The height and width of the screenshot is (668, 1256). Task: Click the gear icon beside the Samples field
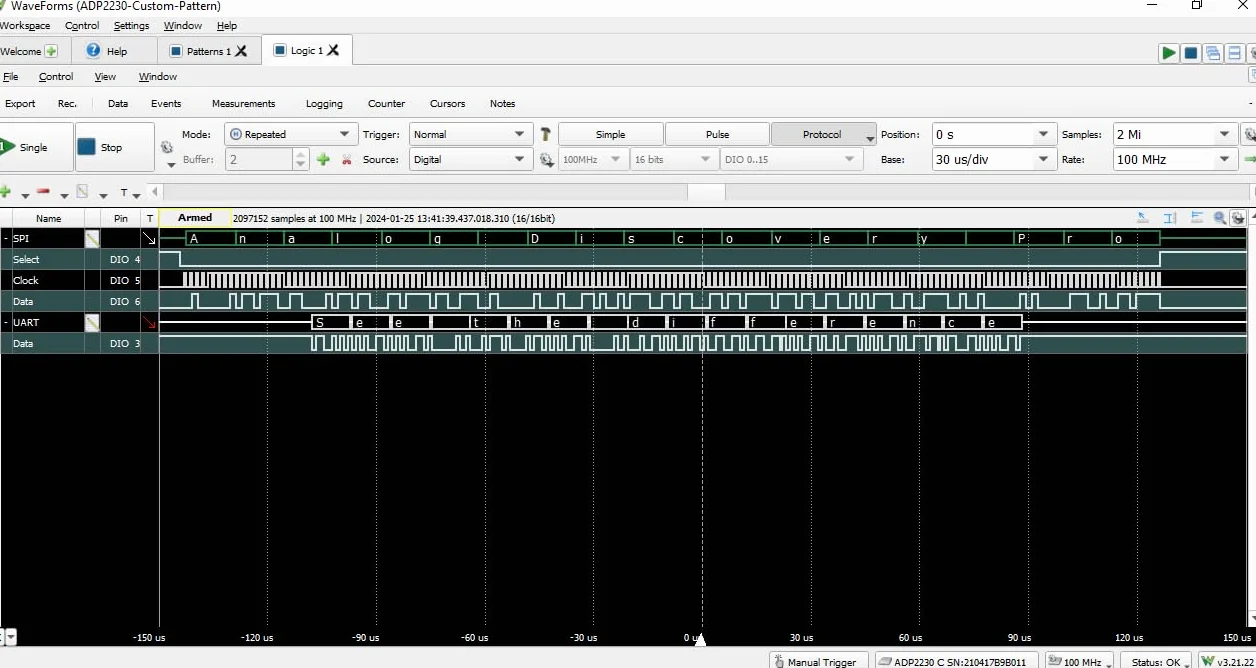point(1249,134)
